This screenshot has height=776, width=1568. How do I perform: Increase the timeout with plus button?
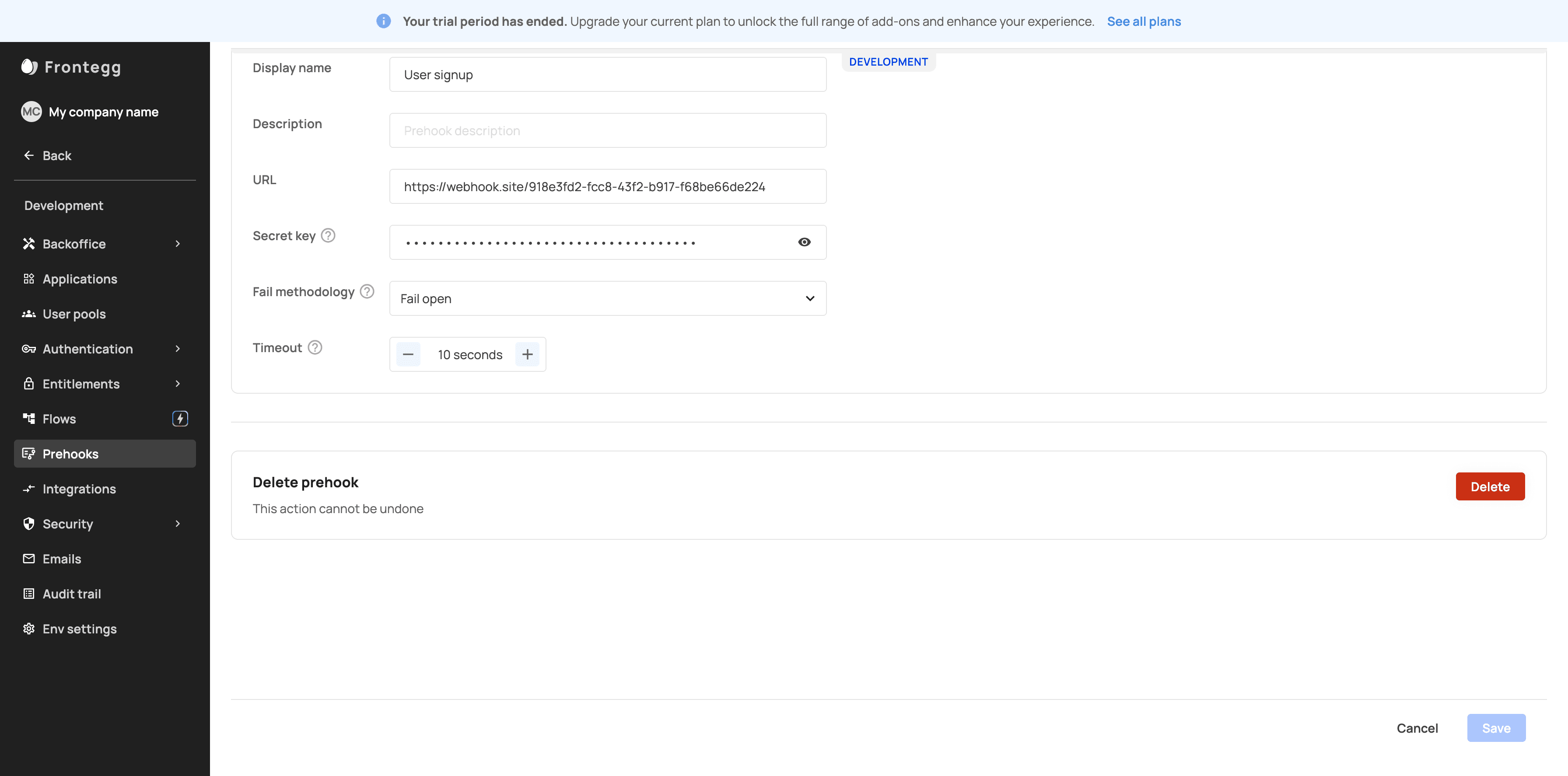(527, 354)
